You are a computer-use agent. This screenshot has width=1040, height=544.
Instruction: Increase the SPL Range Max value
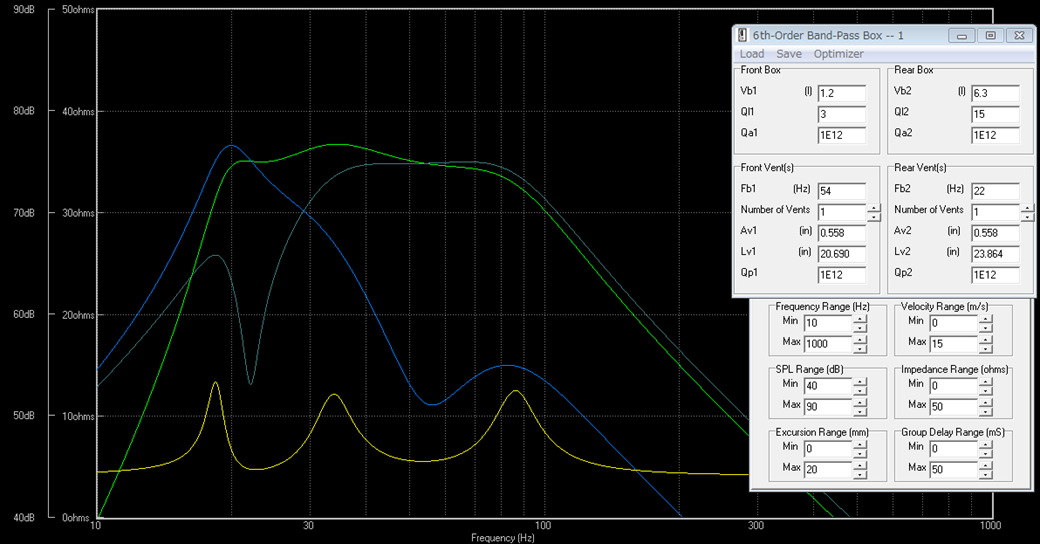860,401
